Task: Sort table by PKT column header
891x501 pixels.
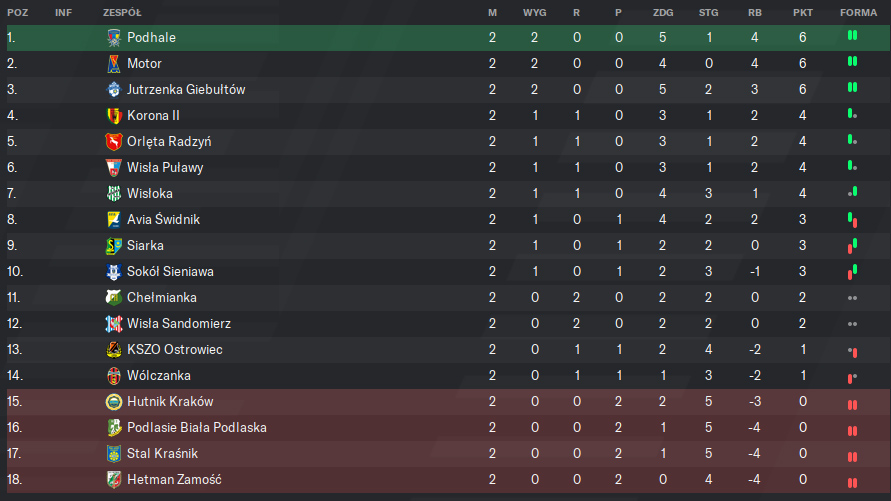Action: 802,12
